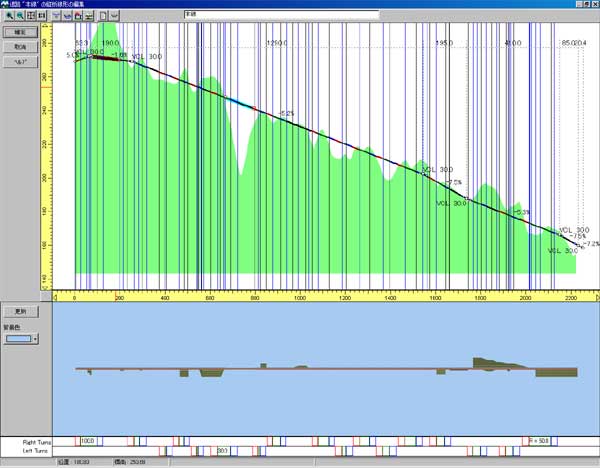The image size is (600, 468).
Task: Click the fifth toolbar icon with blue downward shape
Action: click(x=56, y=16)
